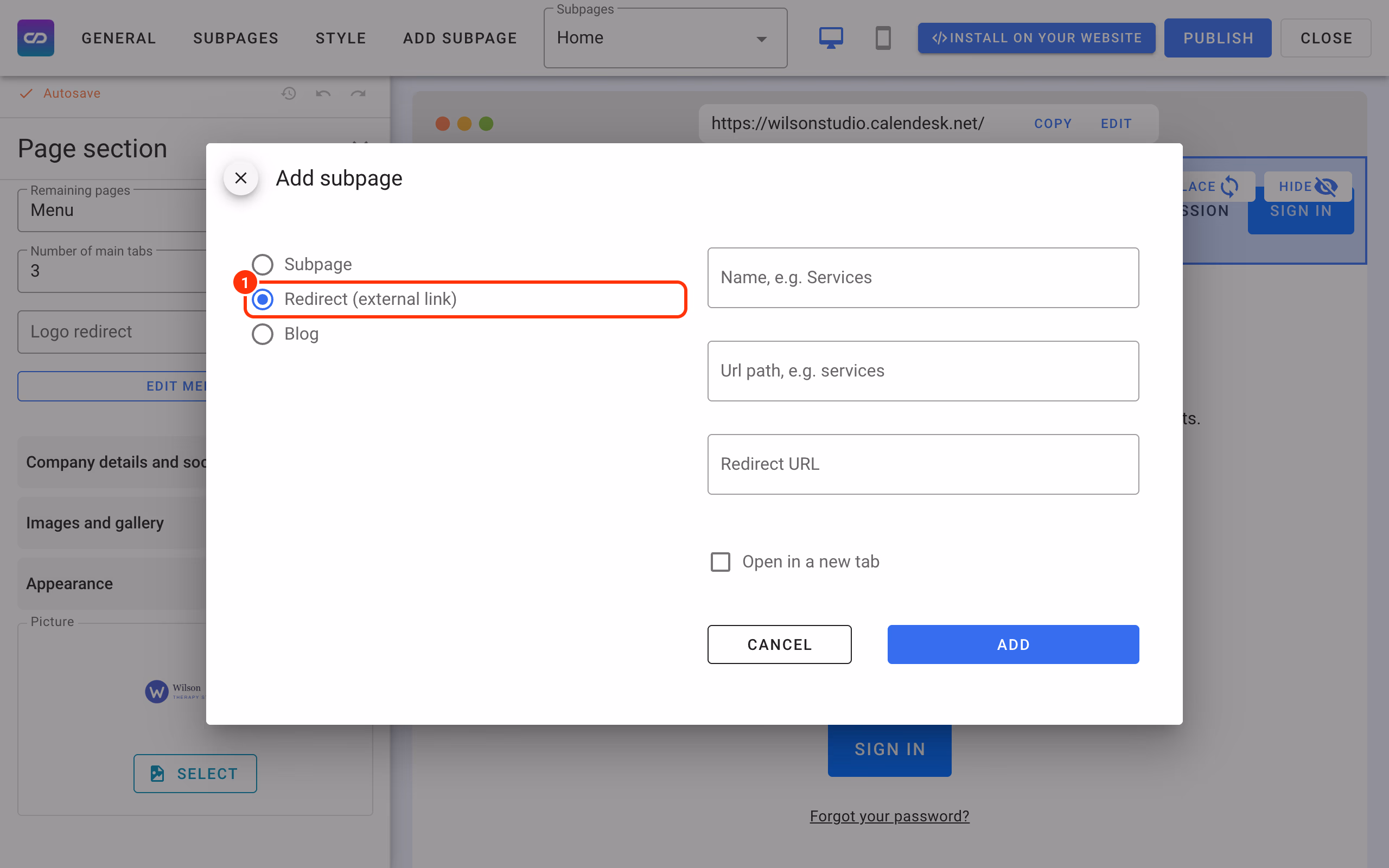Image resolution: width=1389 pixels, height=868 pixels.
Task: Switch to mobile preview icon
Action: [883, 38]
